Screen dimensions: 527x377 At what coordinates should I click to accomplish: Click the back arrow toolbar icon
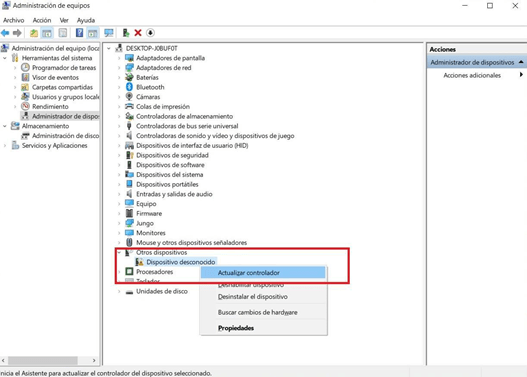point(5,33)
